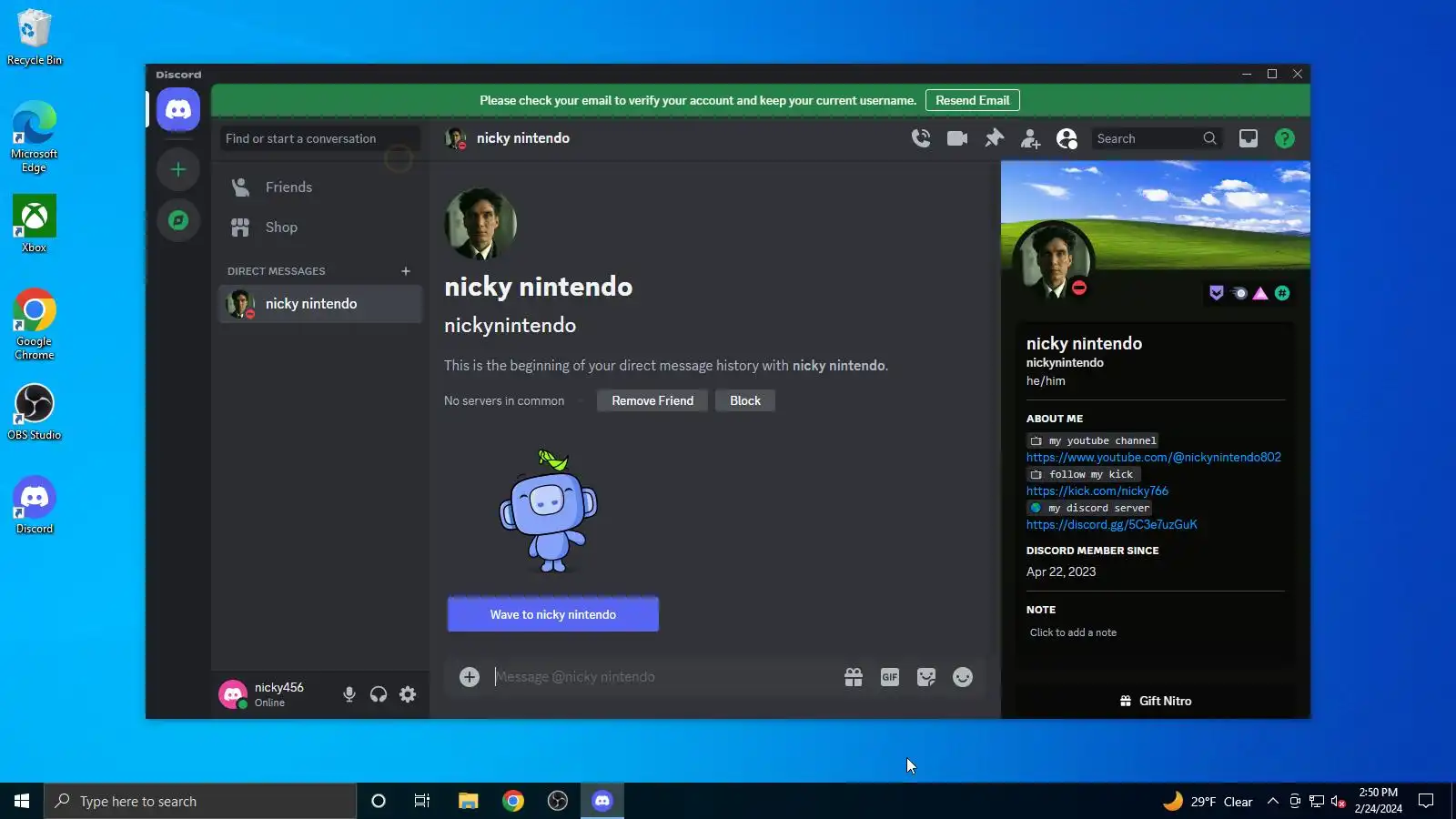This screenshot has width=1456, height=819.
Task: Open nicky nintendo's profile avatar in panel
Action: [1054, 262]
